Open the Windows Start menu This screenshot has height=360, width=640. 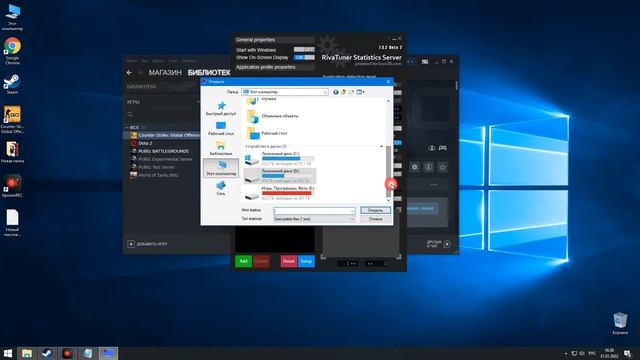point(8,353)
